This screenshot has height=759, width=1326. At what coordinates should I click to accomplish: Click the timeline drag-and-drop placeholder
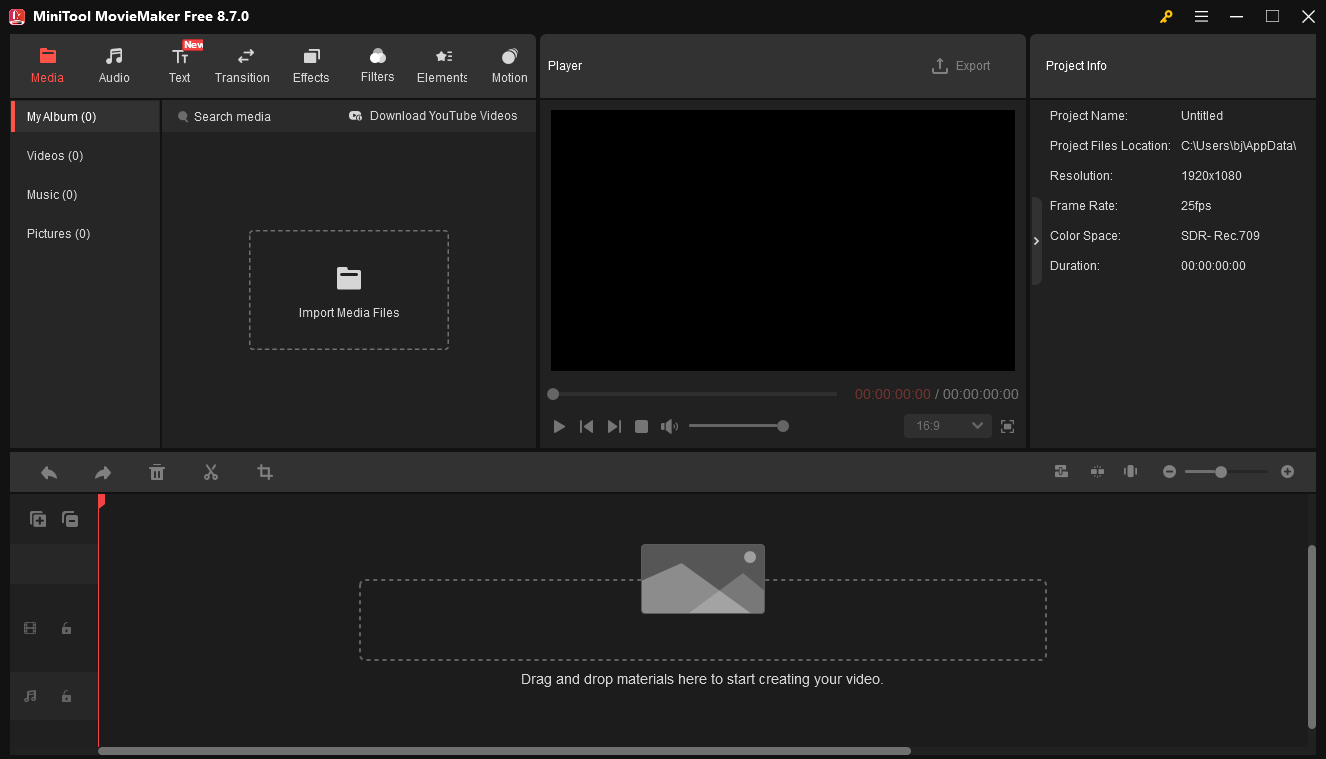(x=703, y=620)
